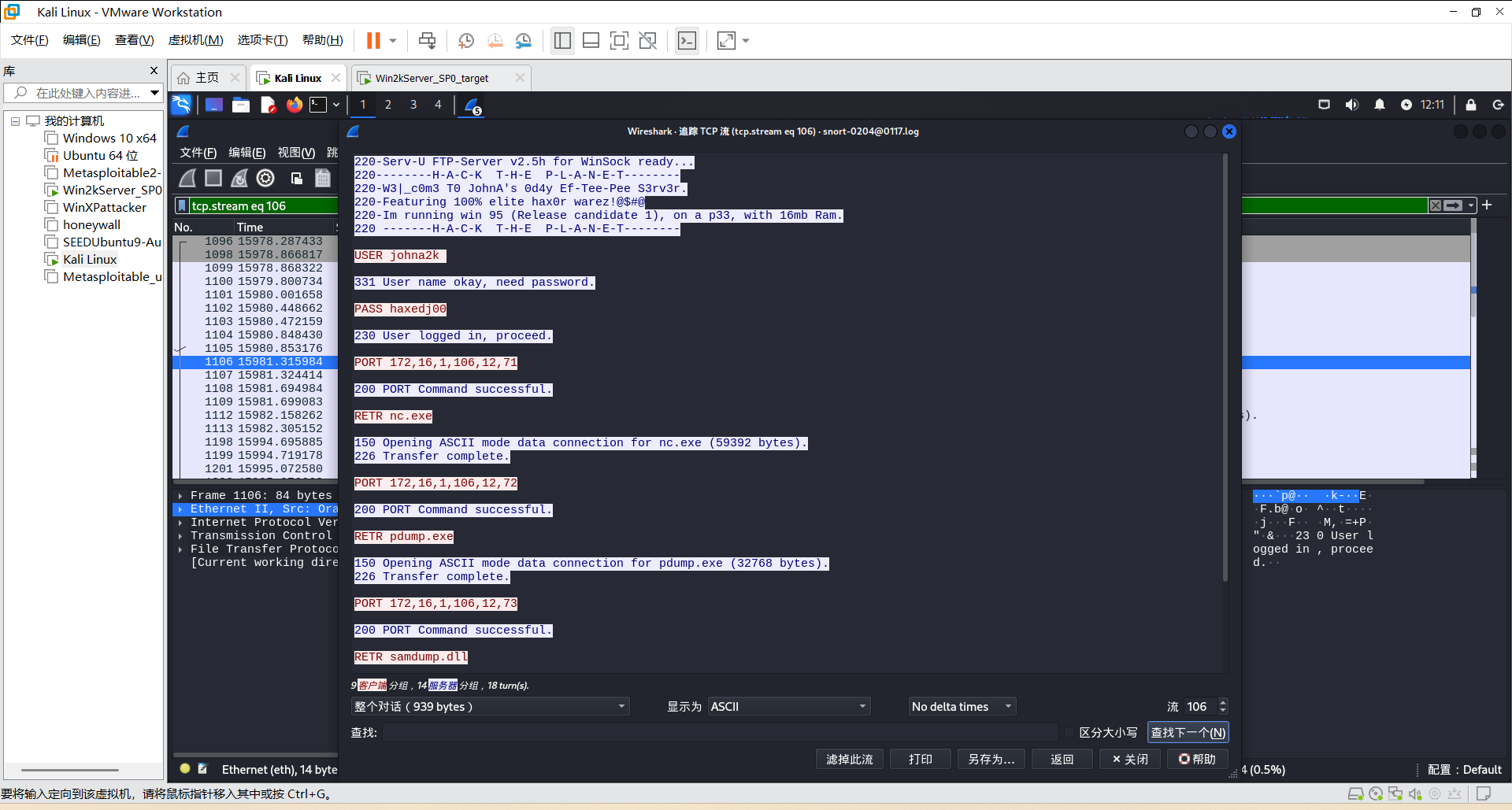Open the display filter history dropdown arrow
The height and width of the screenshot is (810, 1512).
(1471, 205)
